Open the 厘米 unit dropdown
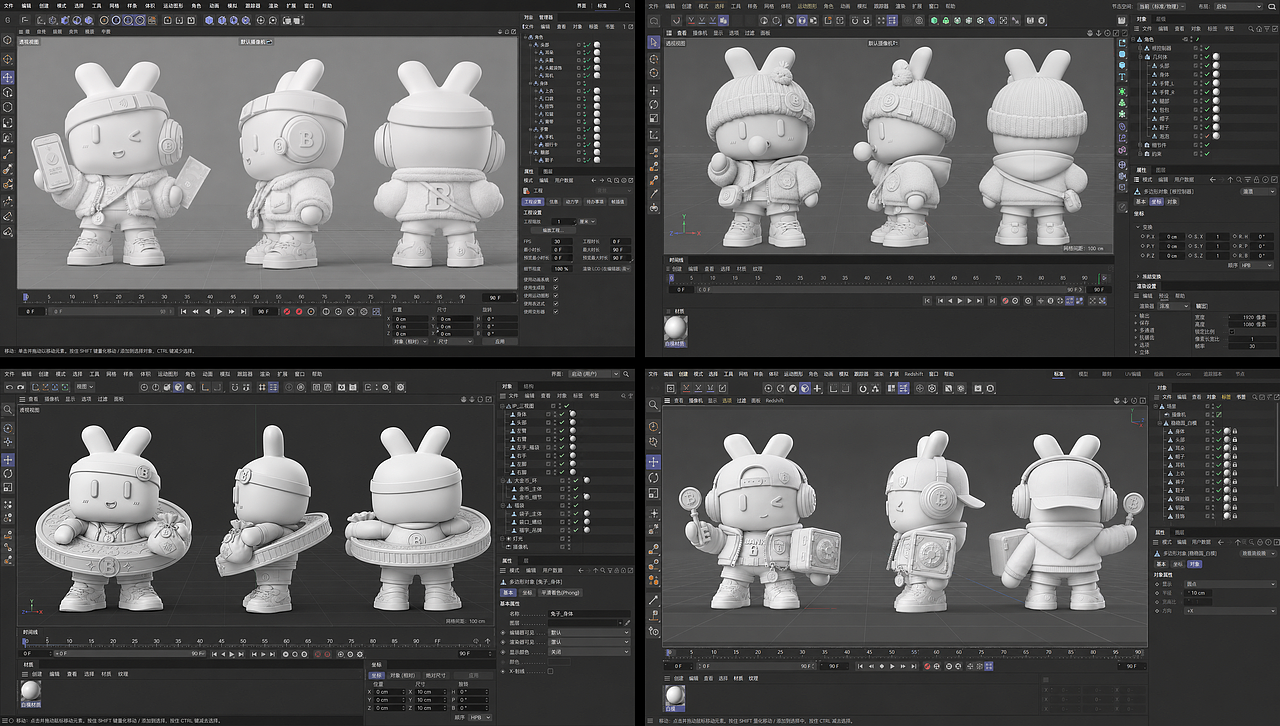The height and width of the screenshot is (726, 1280). point(587,220)
